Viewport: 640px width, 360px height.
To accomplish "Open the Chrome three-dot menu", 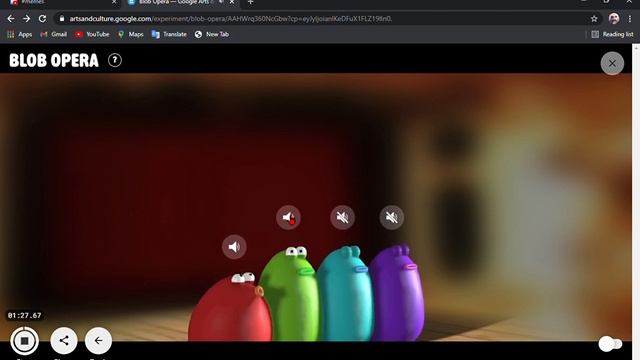I will 630,19.
